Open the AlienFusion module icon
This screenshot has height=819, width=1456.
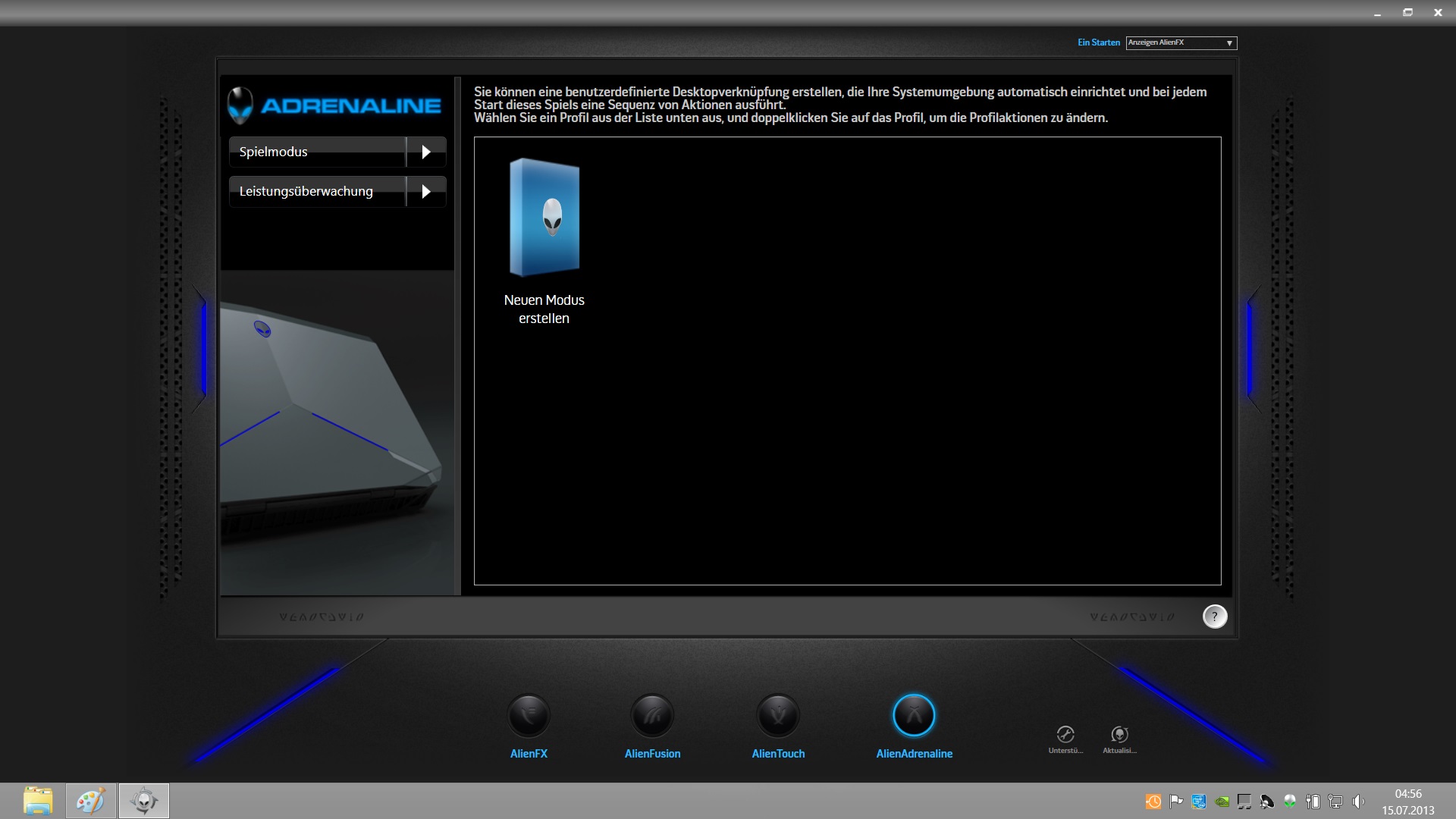[x=652, y=716]
